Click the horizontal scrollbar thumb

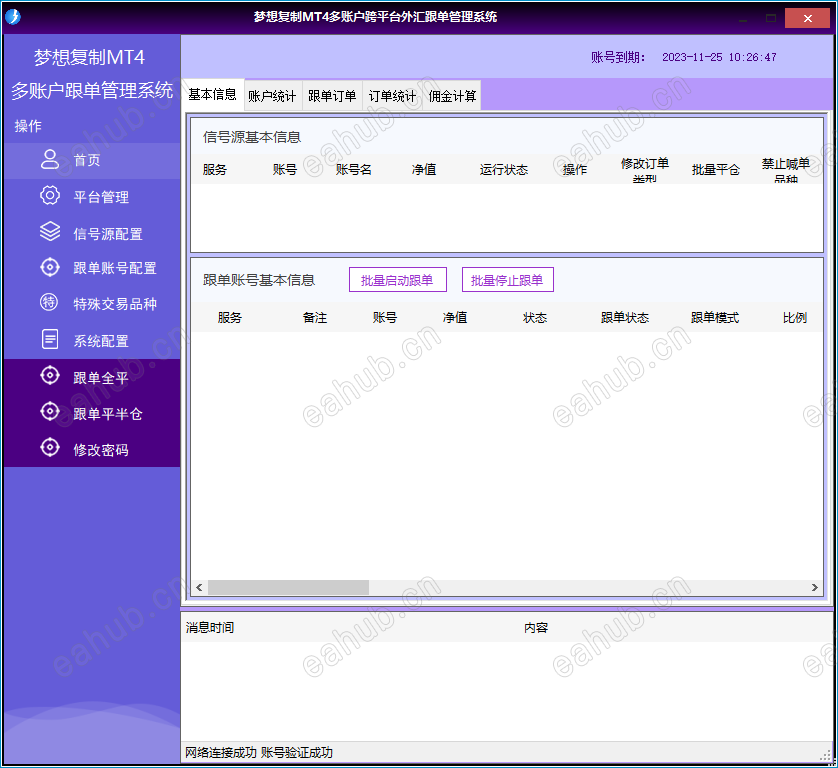(288, 587)
